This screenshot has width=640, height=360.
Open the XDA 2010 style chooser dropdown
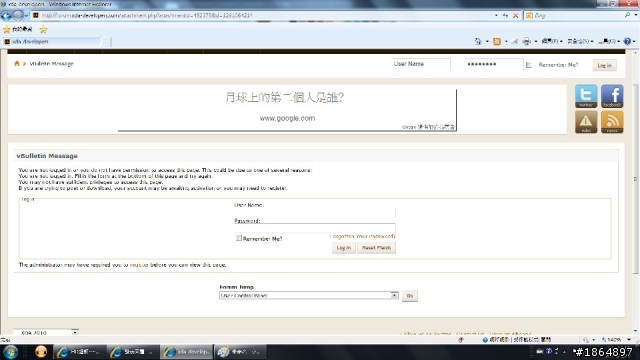pos(46,333)
